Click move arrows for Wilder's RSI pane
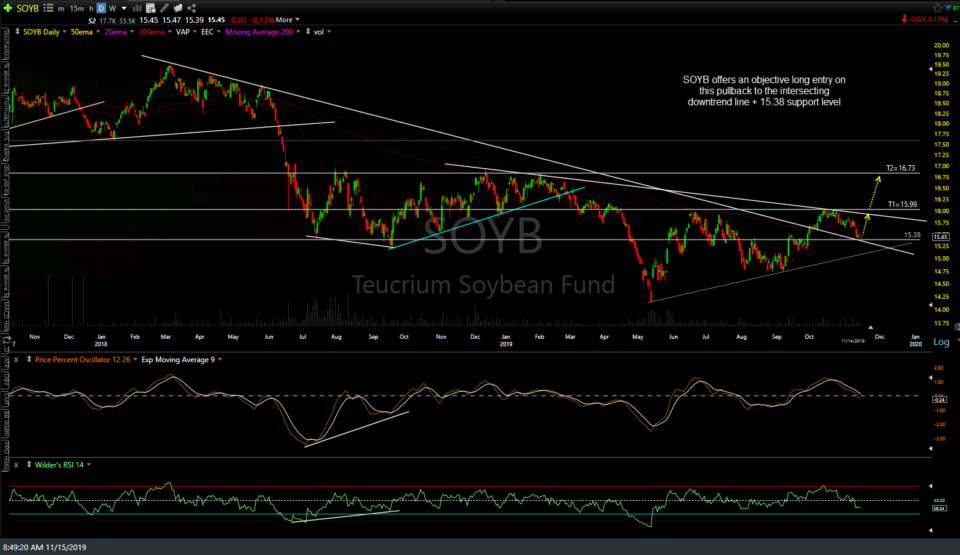This screenshot has width=960, height=555. tap(29, 465)
